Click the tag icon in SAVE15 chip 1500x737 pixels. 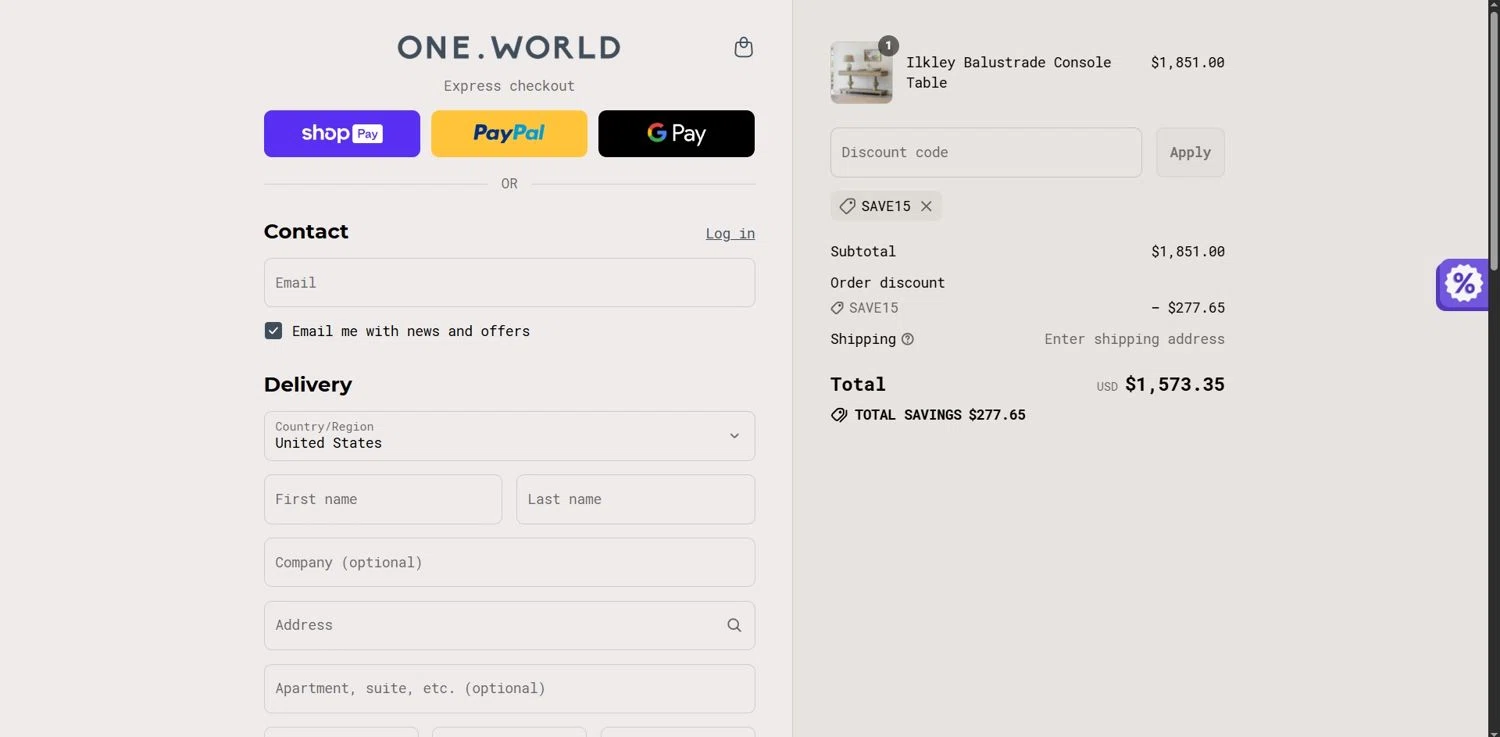(847, 206)
